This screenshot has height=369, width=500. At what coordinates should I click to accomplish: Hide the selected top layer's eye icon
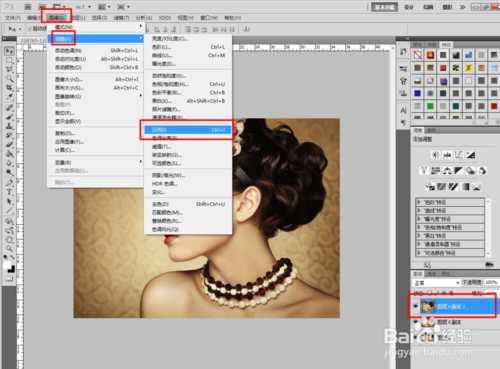point(416,306)
